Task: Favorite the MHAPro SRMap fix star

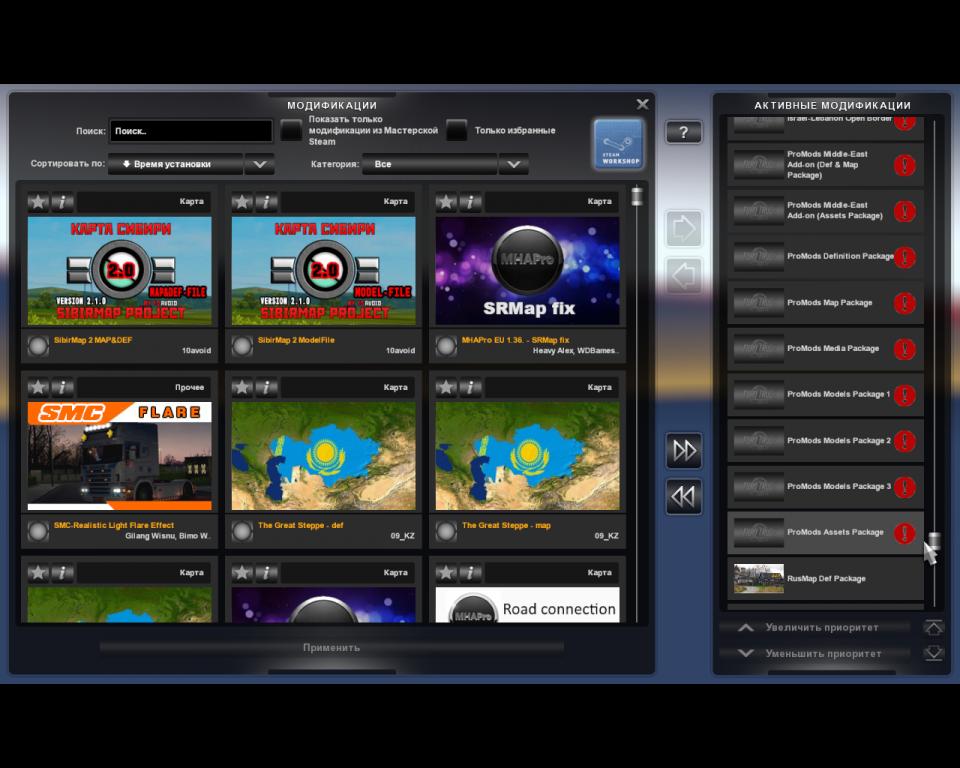Action: coord(446,201)
